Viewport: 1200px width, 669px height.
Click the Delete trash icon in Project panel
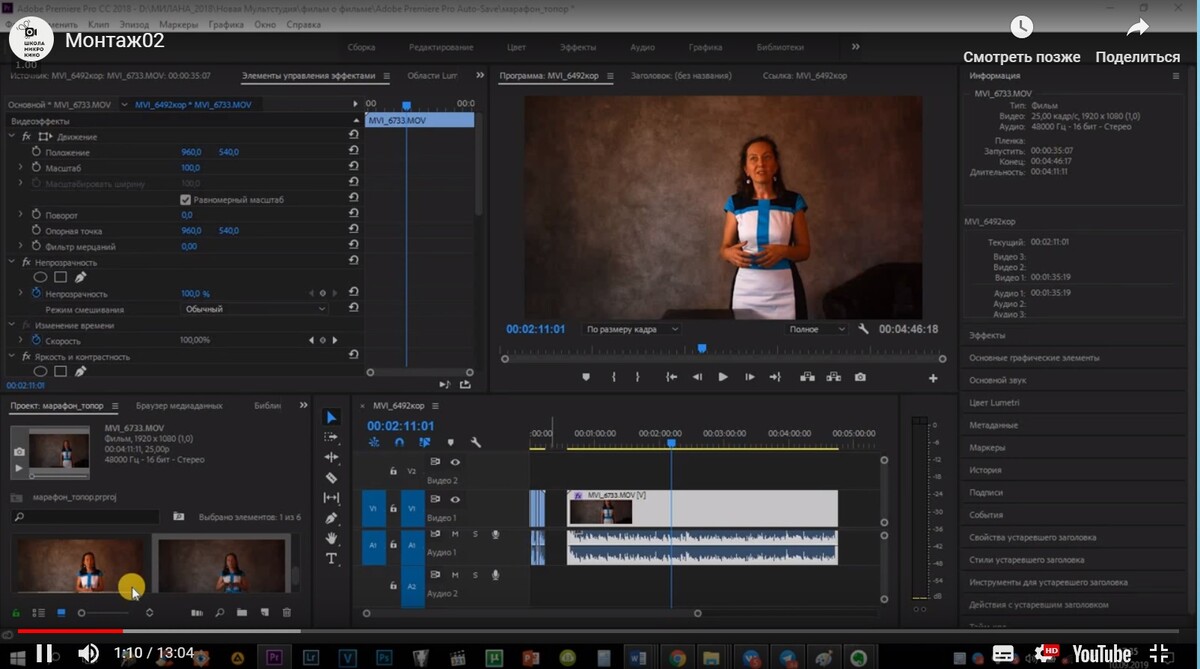pyautogui.click(x=287, y=612)
